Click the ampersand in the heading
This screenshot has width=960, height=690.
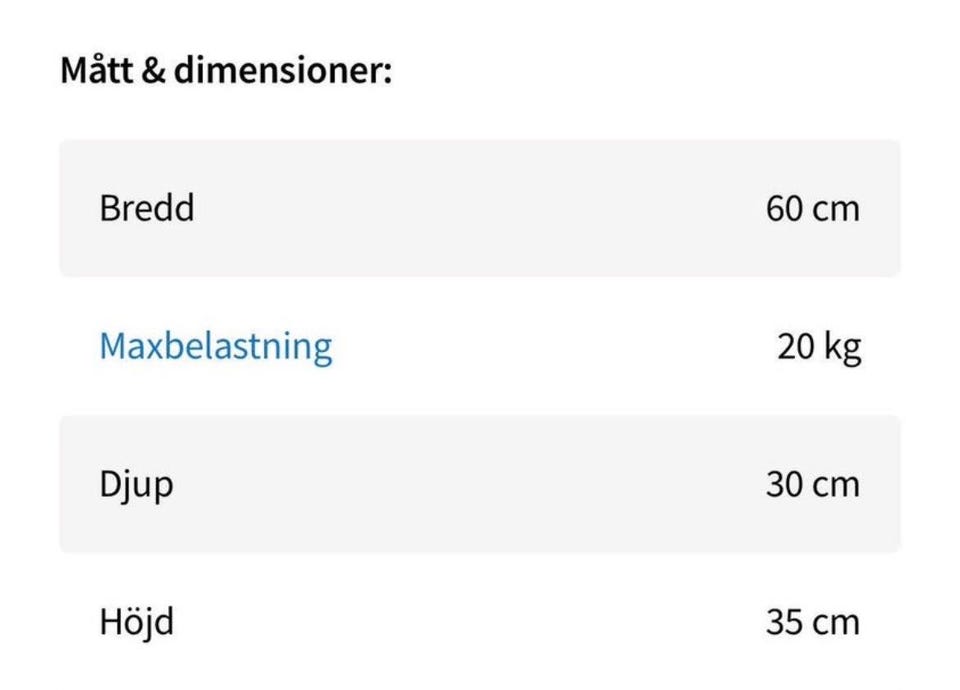(x=152, y=73)
